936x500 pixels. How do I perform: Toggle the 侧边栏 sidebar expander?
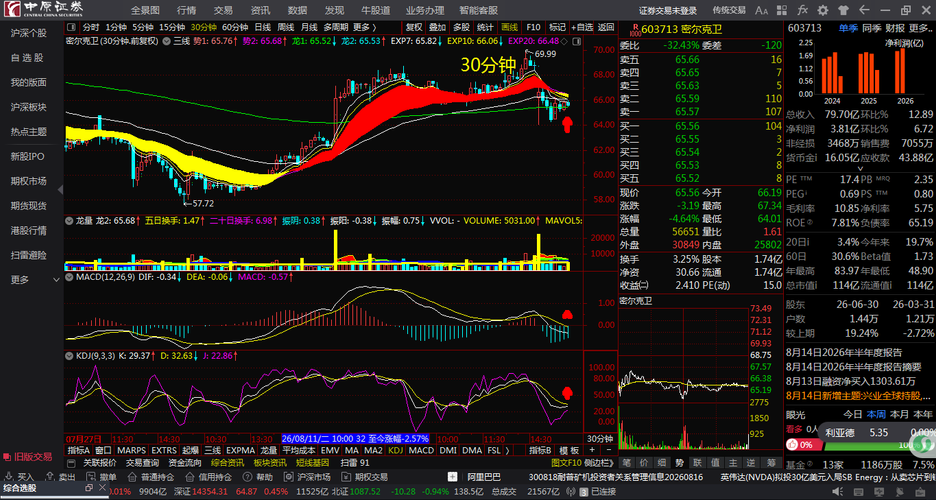coord(598,463)
